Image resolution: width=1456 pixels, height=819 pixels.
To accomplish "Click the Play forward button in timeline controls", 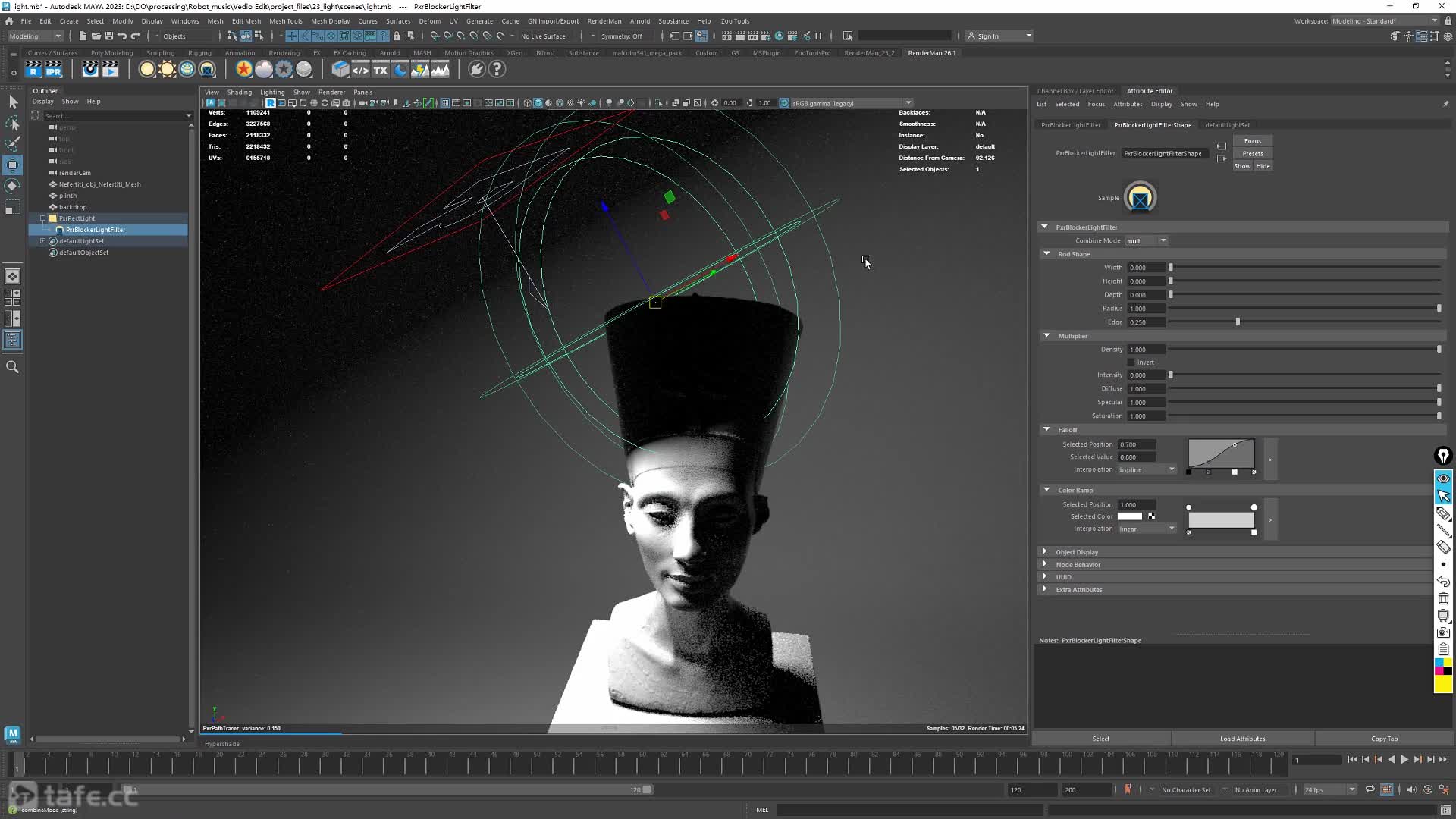I will pos(1404,759).
